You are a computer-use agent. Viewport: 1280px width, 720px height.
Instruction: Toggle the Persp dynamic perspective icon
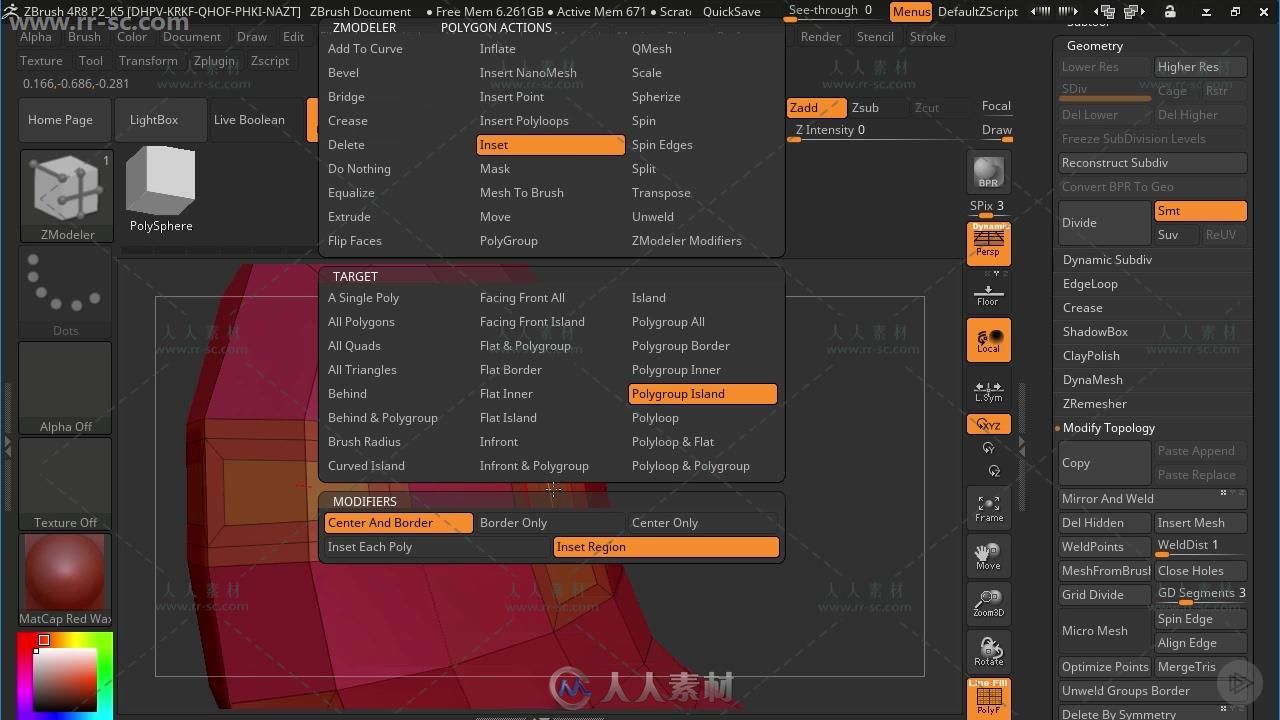tap(988, 244)
